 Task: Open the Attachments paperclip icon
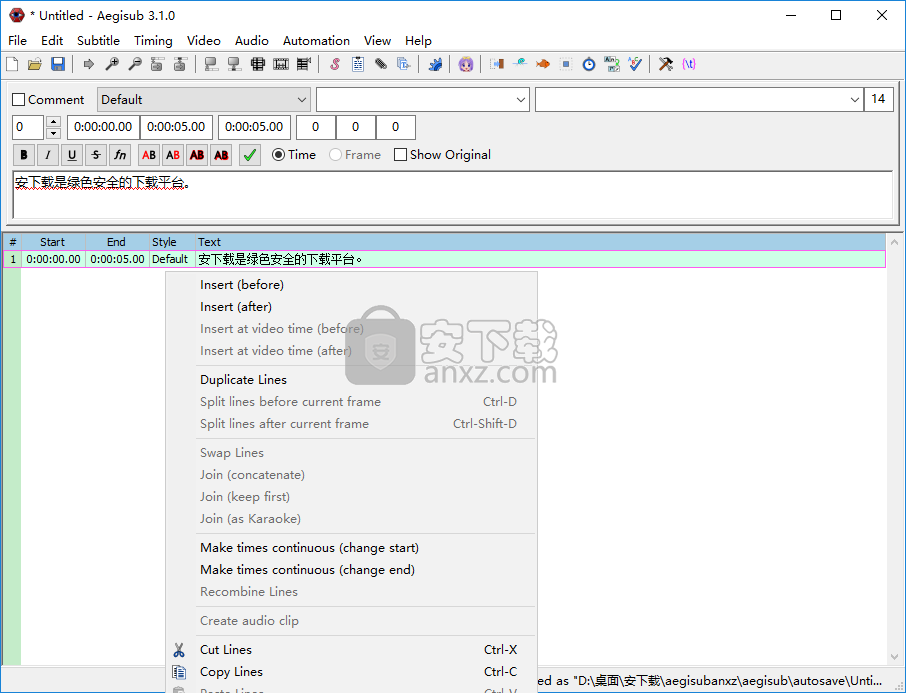(381, 64)
